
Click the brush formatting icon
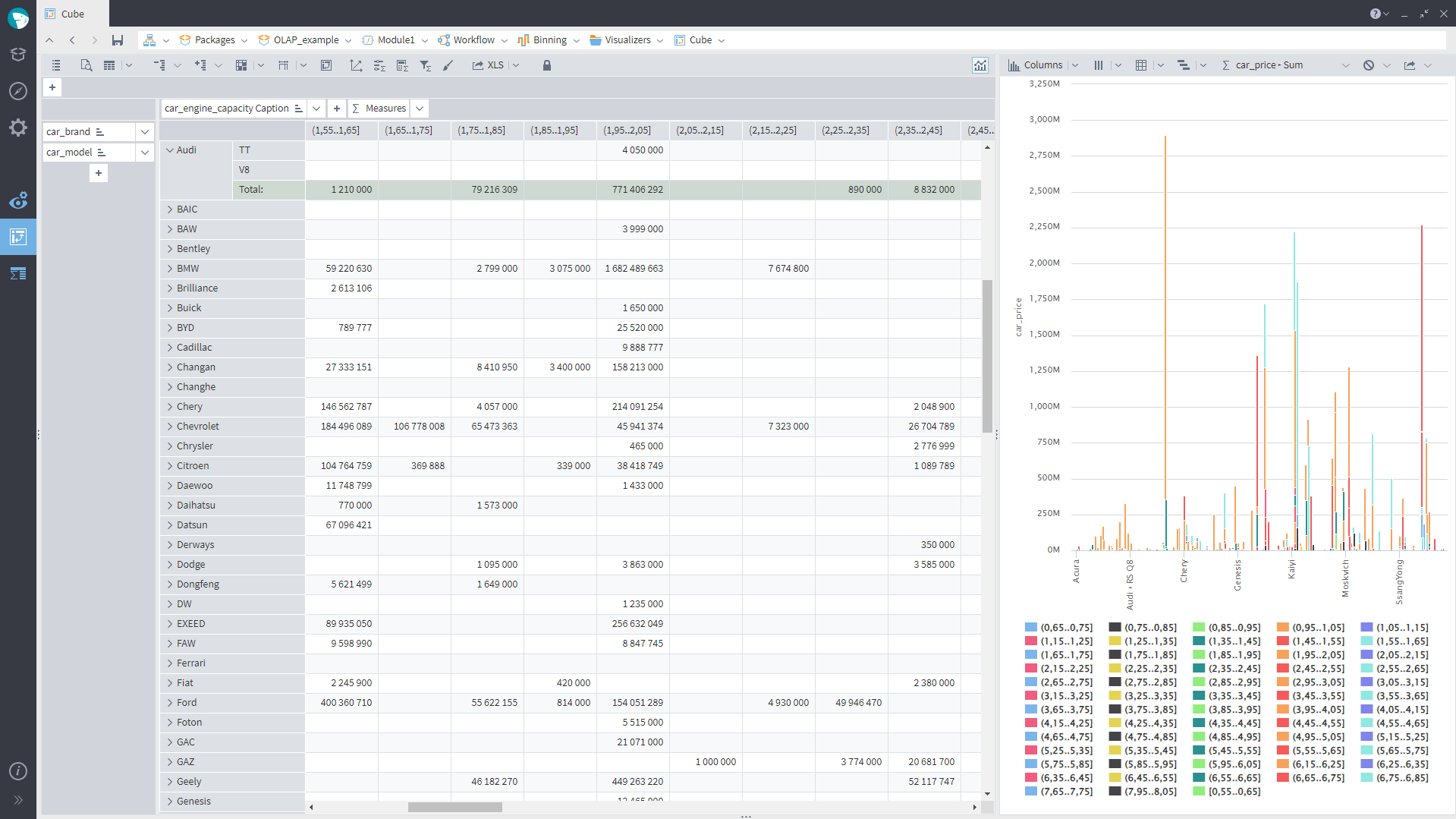click(x=448, y=65)
